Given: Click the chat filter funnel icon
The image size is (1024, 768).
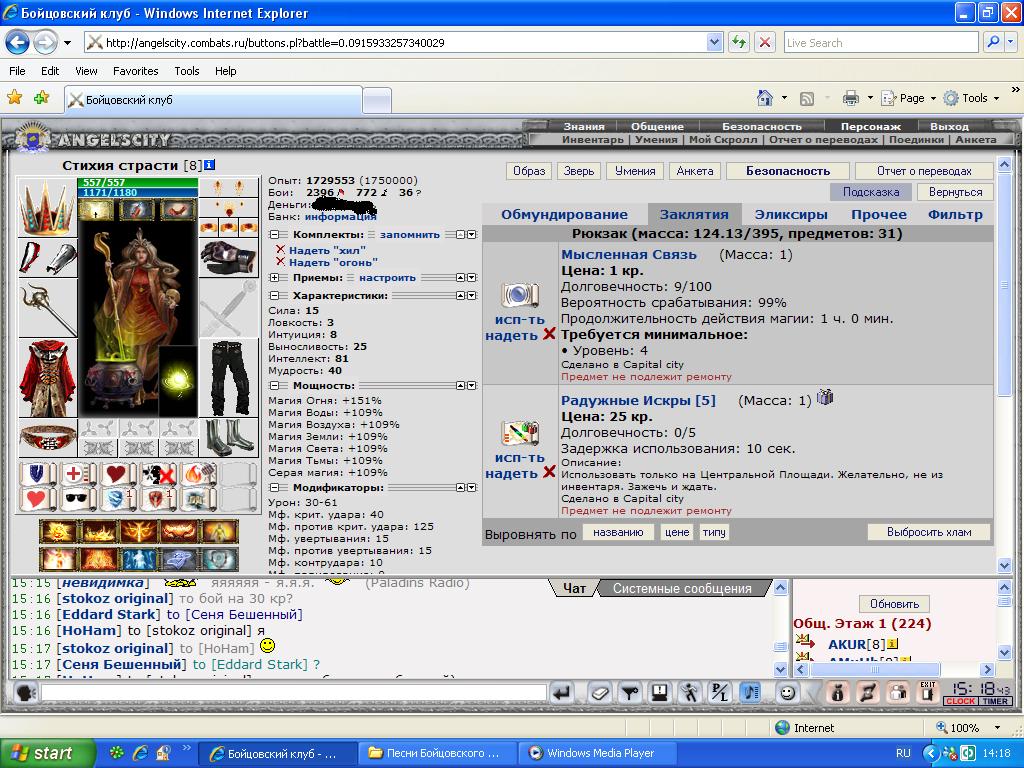Looking at the screenshot, I should tap(630, 692).
